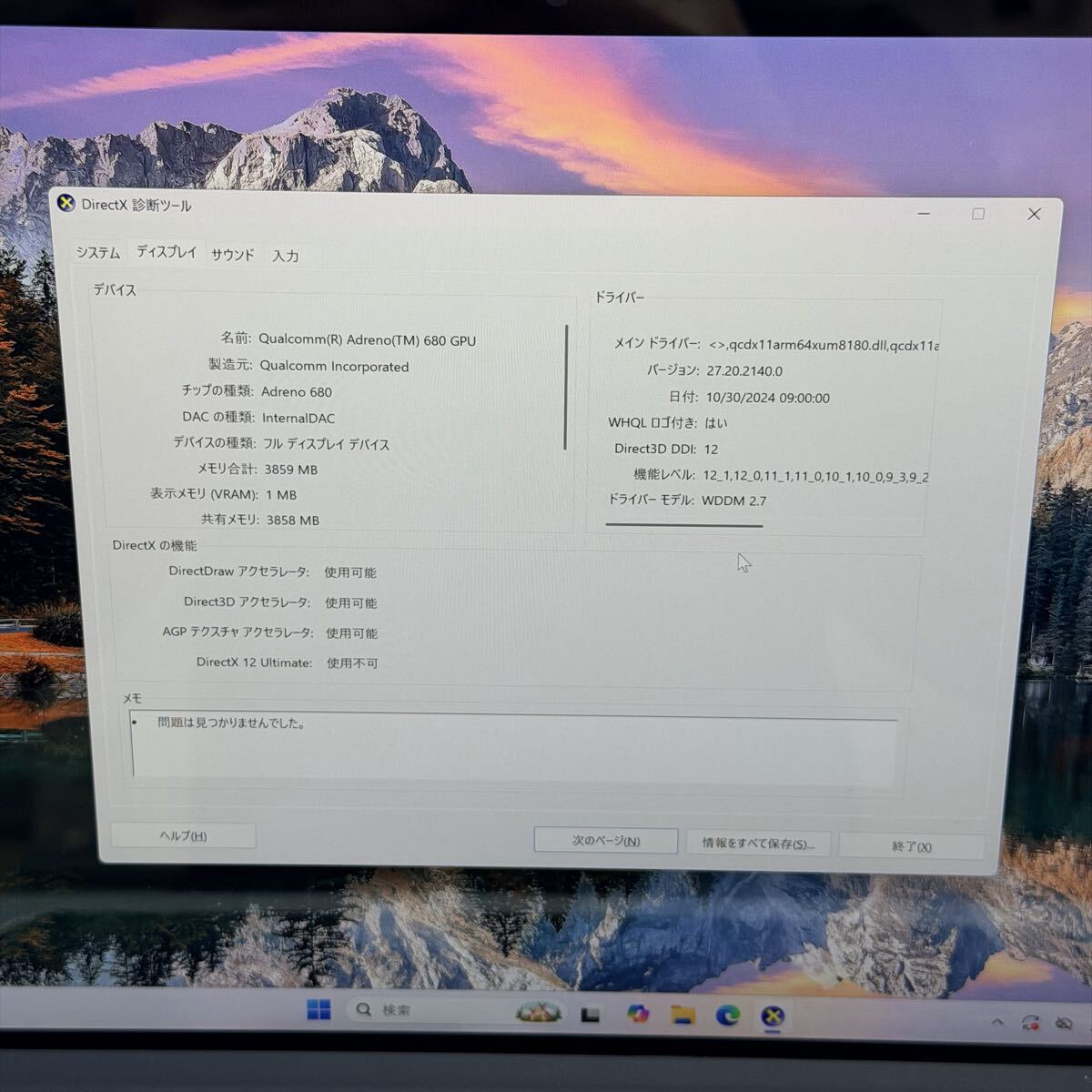Launch Copilot from the taskbar
The width and height of the screenshot is (1092, 1092).
(x=638, y=1013)
